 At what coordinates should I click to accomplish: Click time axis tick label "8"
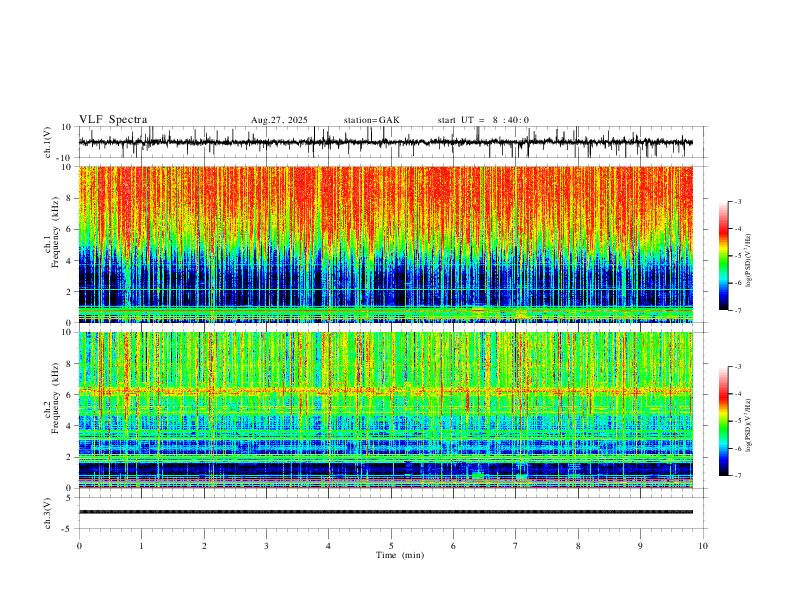click(578, 546)
